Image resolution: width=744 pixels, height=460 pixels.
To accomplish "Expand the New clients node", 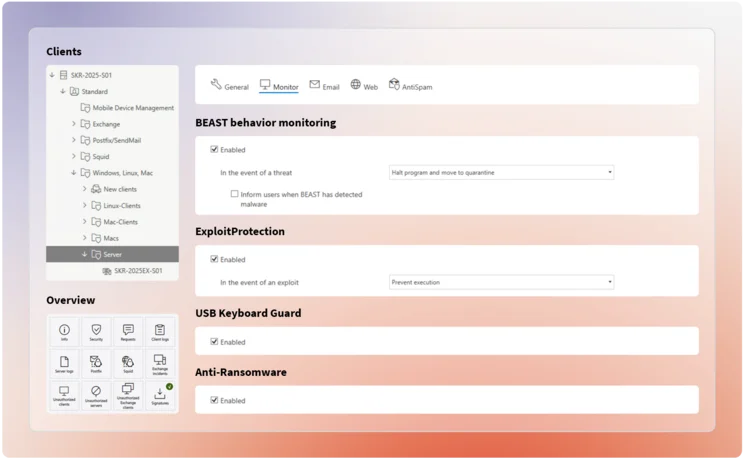I will [x=84, y=189].
